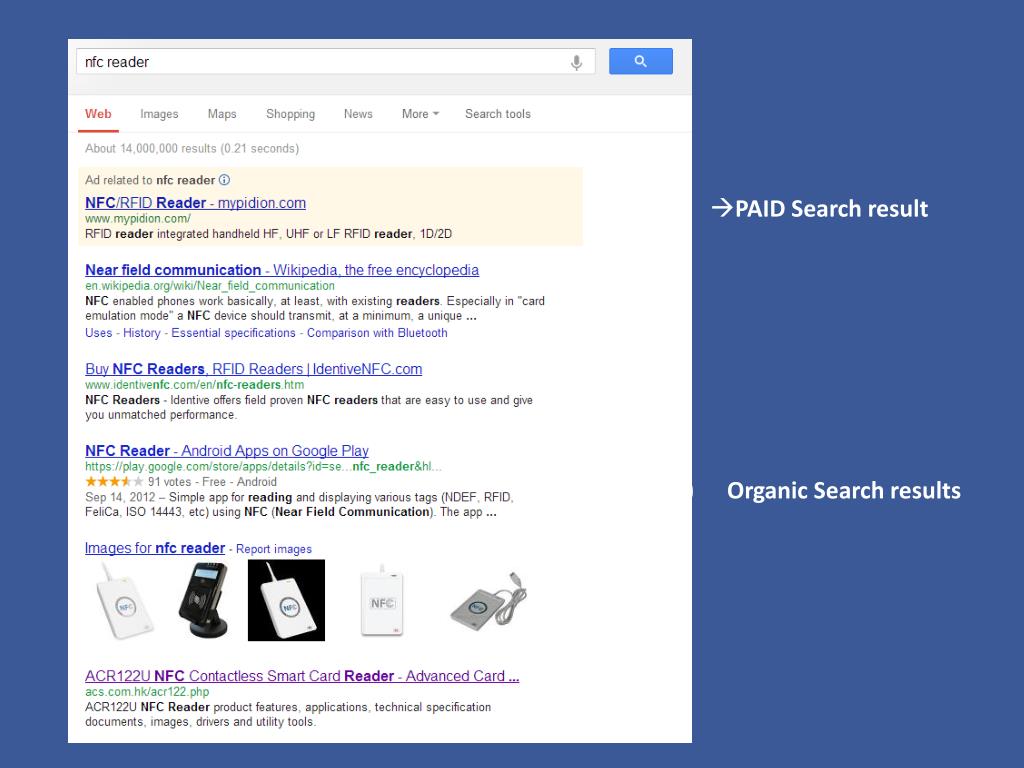Viewport: 1024px width, 768px height.
Task: Go to the Shopping tab
Action: pyautogui.click(x=291, y=114)
